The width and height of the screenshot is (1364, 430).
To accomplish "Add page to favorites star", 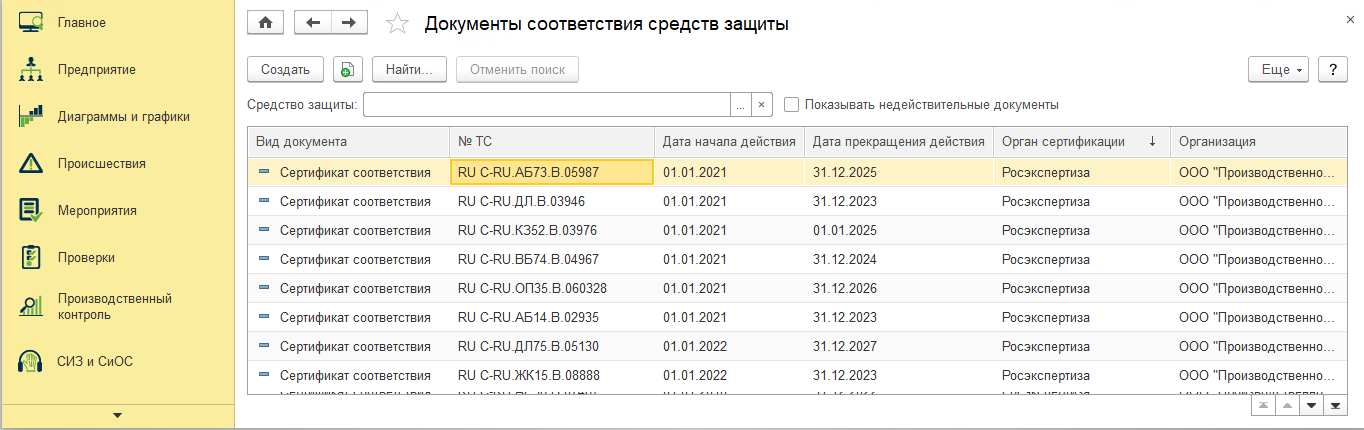I will coord(397,24).
